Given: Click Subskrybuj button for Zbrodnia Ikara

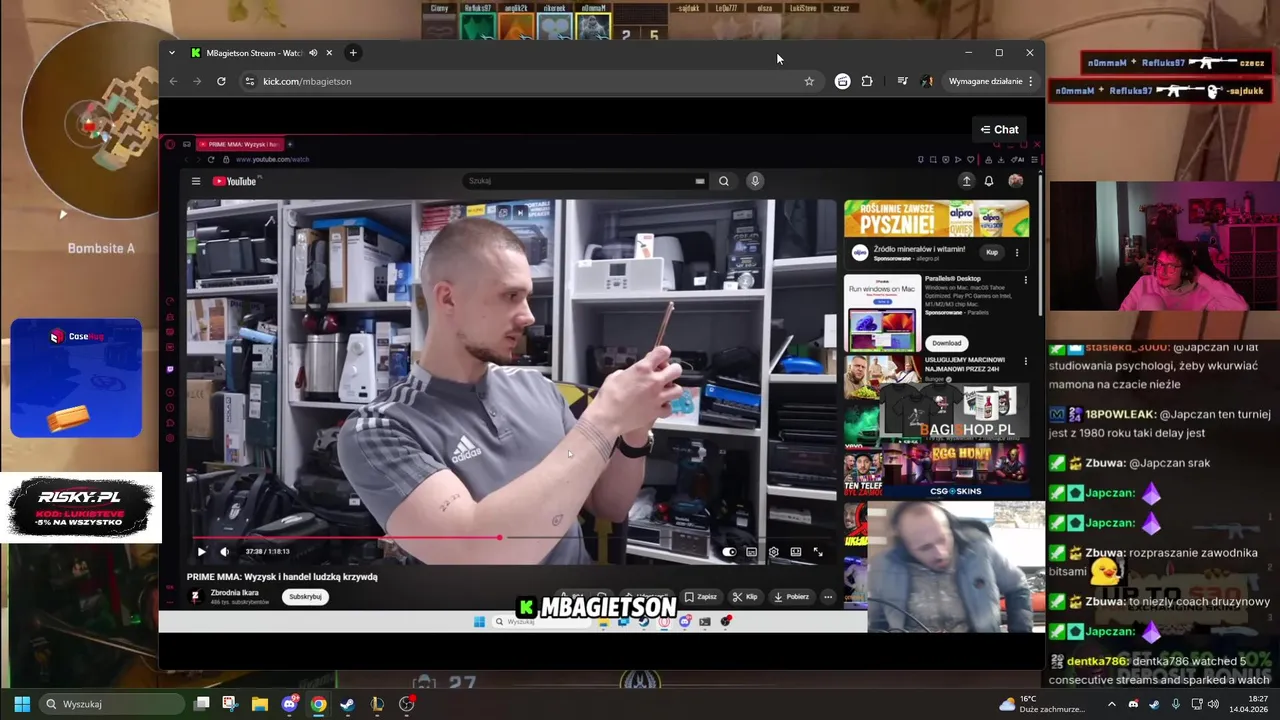Looking at the screenshot, I should [305, 597].
